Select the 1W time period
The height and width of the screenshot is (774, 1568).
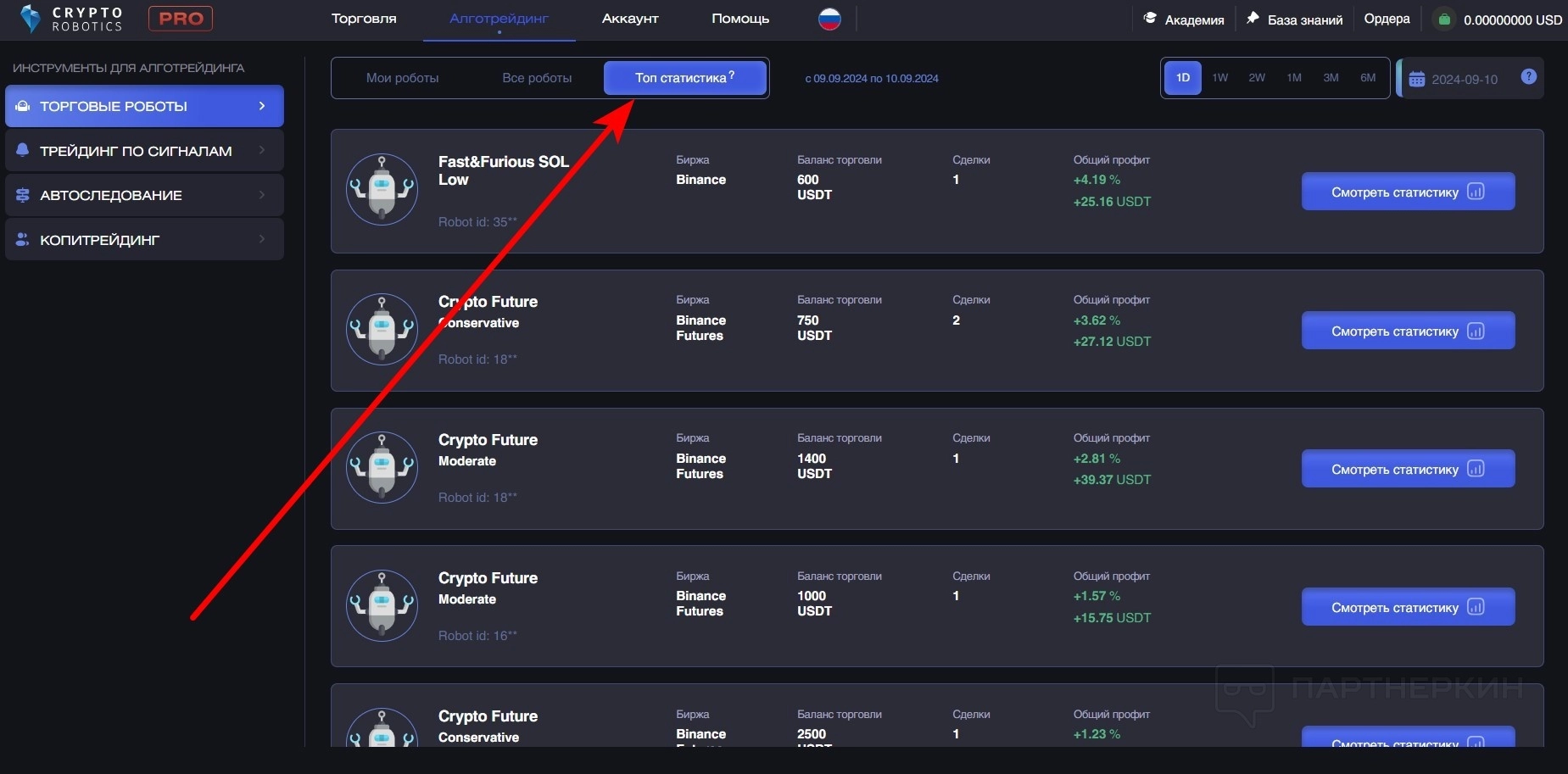click(1219, 78)
